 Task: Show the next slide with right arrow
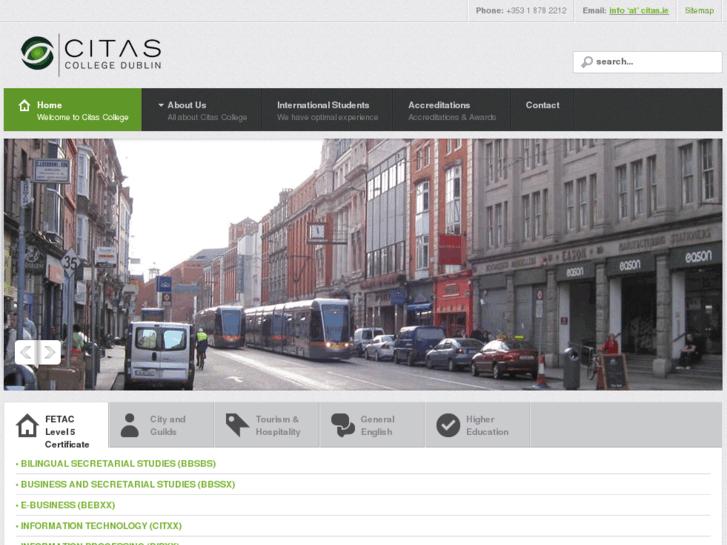click(50, 353)
